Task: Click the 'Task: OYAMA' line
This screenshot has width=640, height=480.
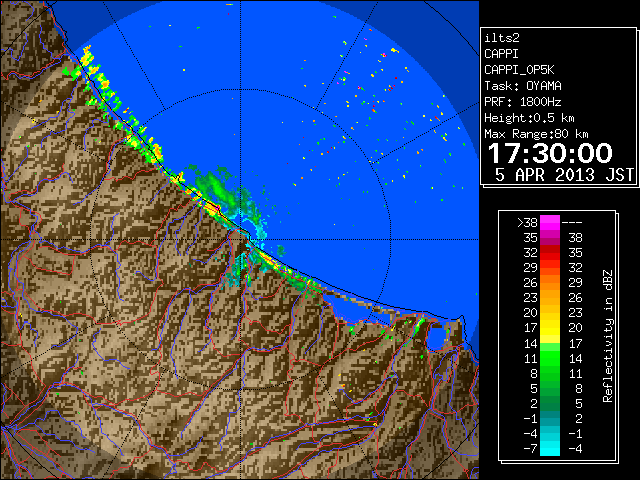Action: point(523,86)
